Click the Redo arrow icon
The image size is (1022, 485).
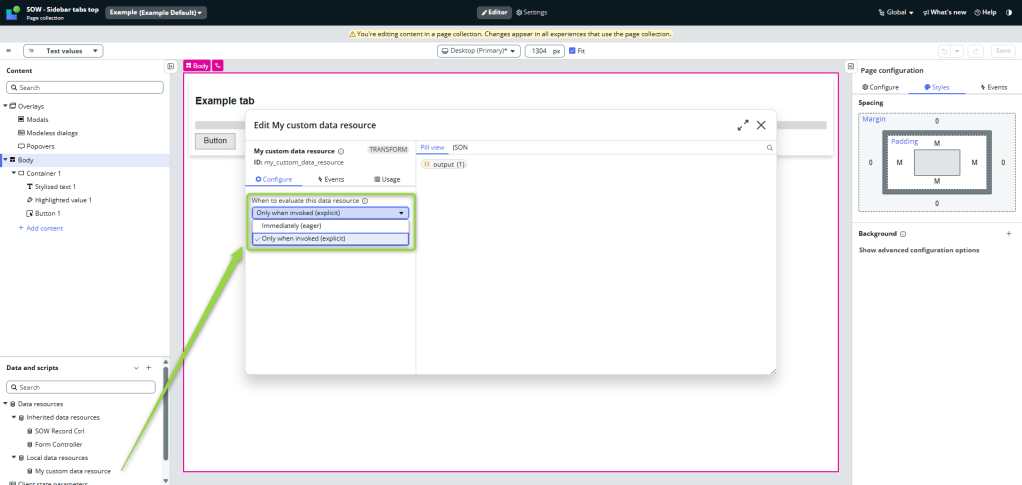pyautogui.click(x=976, y=51)
